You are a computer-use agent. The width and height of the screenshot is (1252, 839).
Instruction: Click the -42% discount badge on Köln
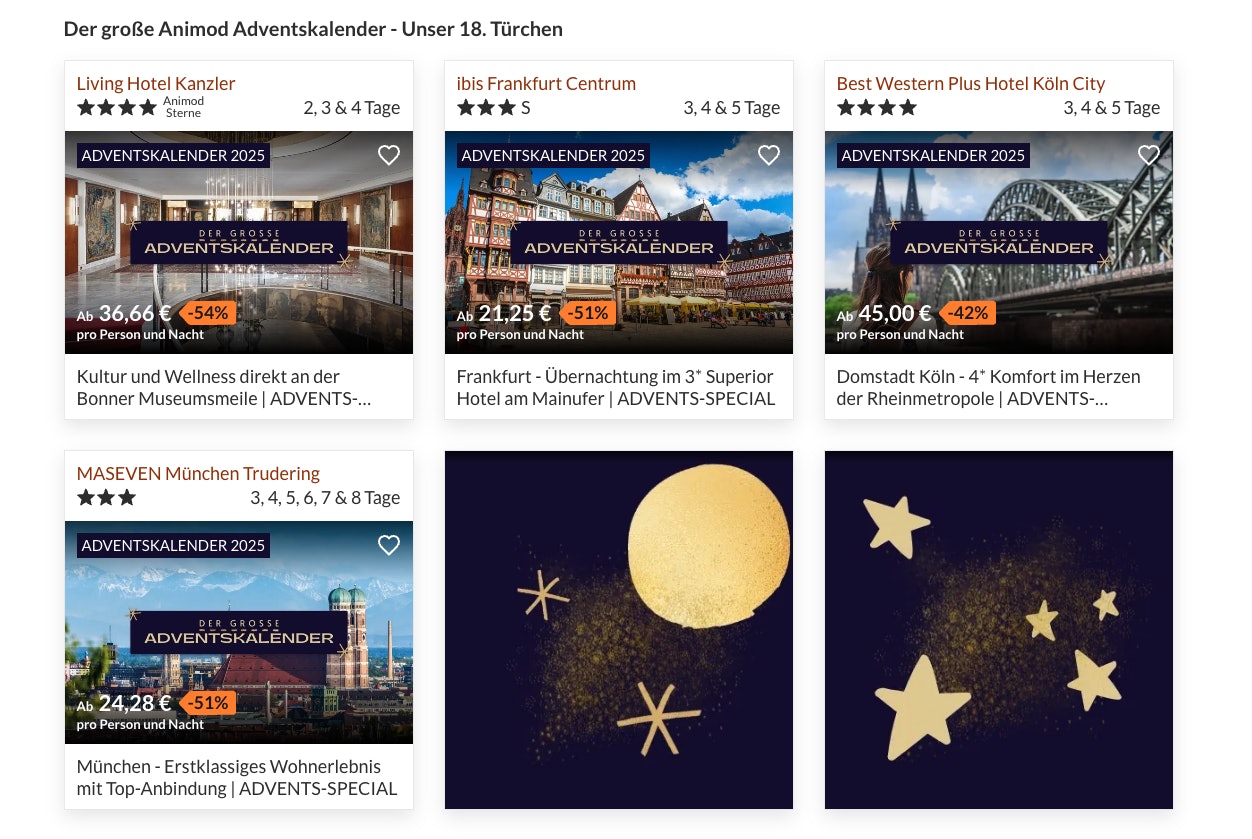pos(967,313)
